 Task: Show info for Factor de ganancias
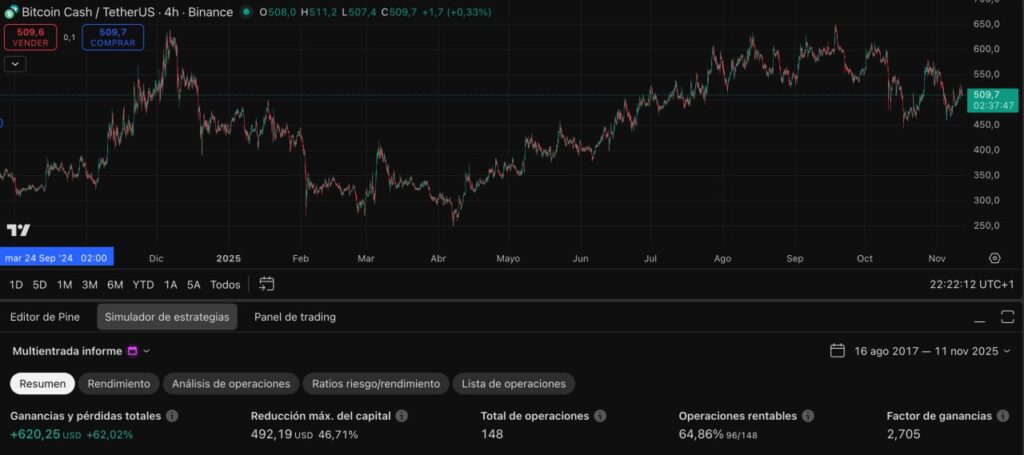pos(1002,416)
